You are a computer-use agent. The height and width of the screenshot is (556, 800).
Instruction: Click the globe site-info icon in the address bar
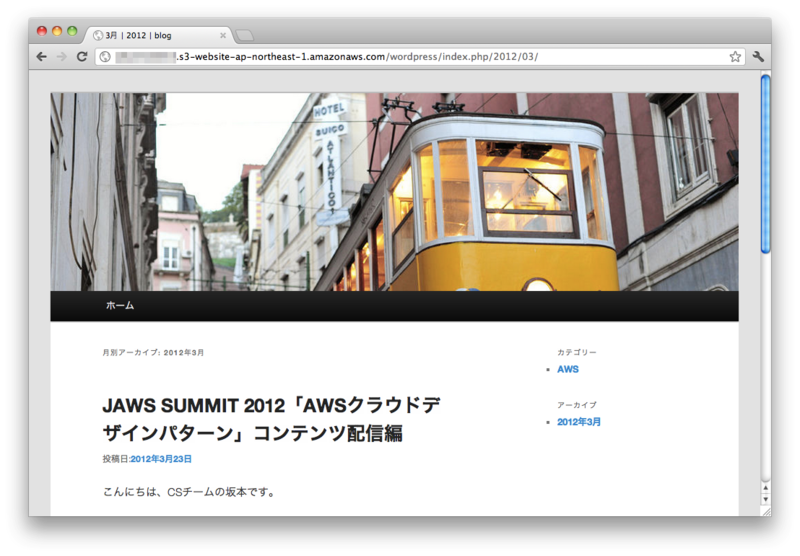coord(105,57)
